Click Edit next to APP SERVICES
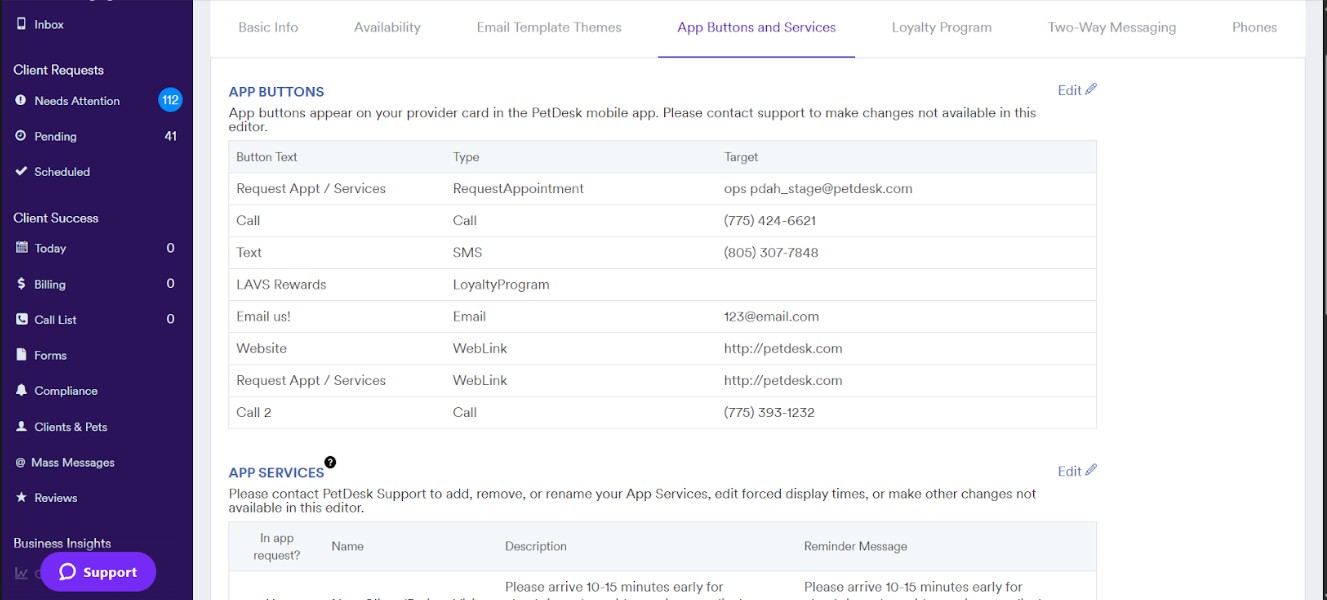The image size is (1327, 600). point(1075,470)
